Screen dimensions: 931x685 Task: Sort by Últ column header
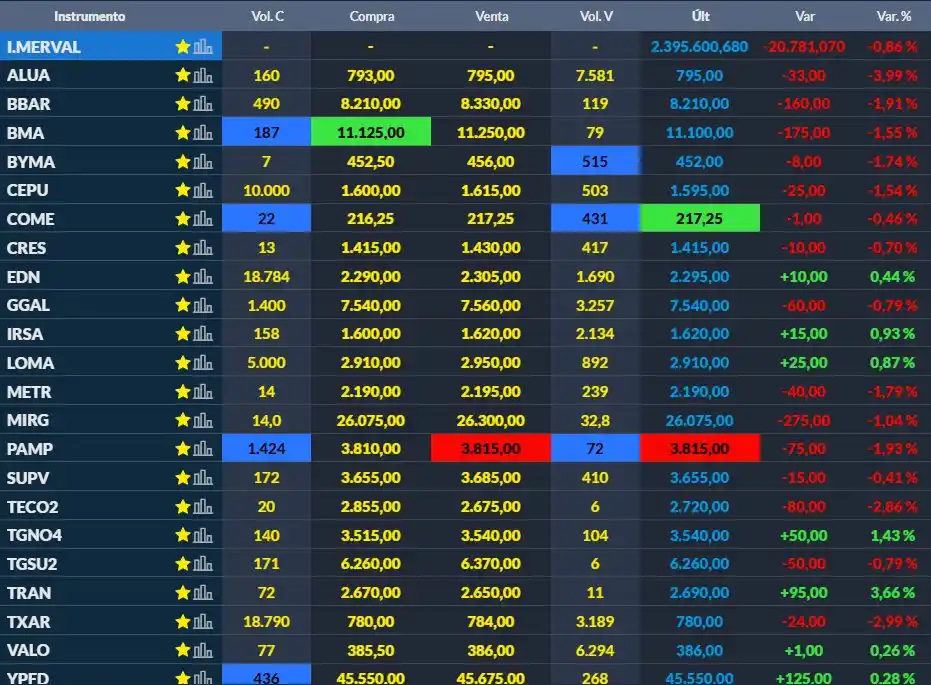click(x=701, y=16)
